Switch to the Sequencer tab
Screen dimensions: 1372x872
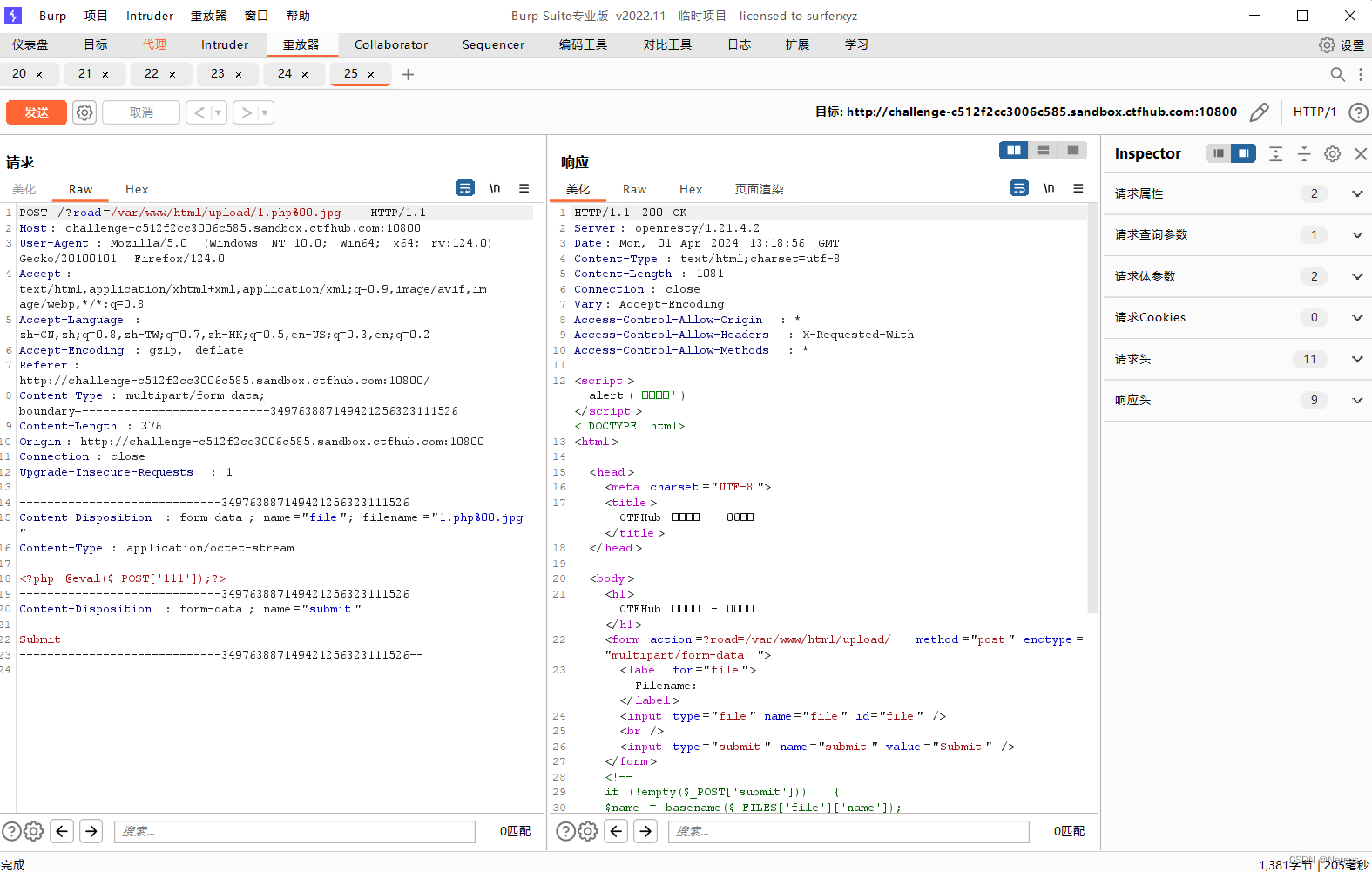[x=493, y=44]
